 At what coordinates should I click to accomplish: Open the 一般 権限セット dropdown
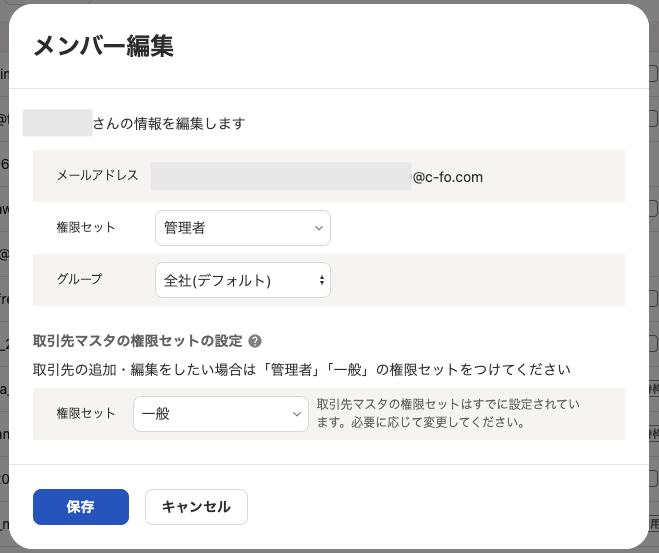point(221,414)
